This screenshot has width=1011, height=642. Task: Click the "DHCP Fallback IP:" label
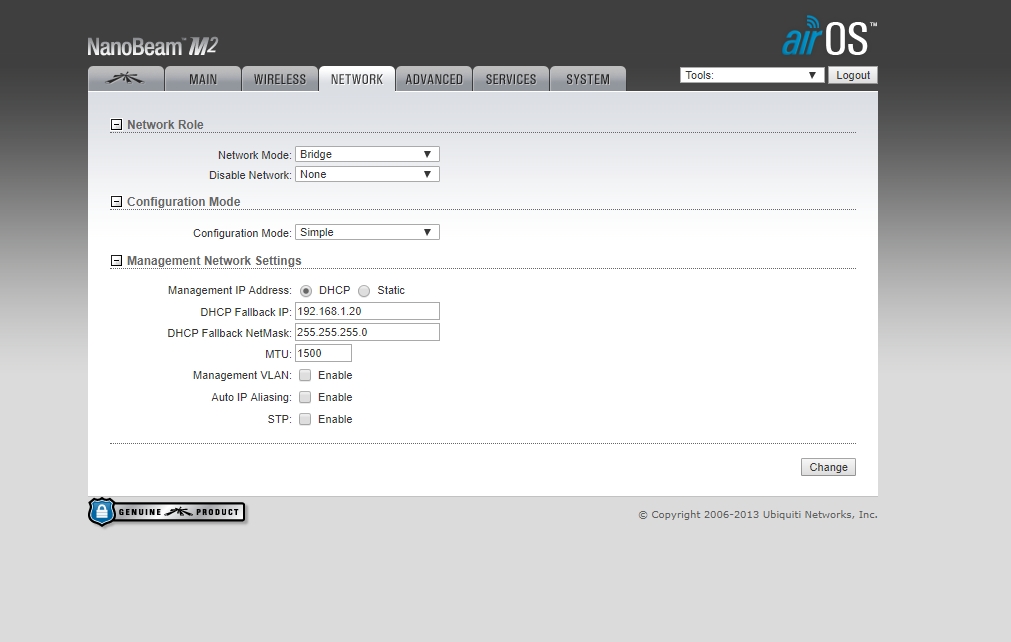tap(246, 312)
